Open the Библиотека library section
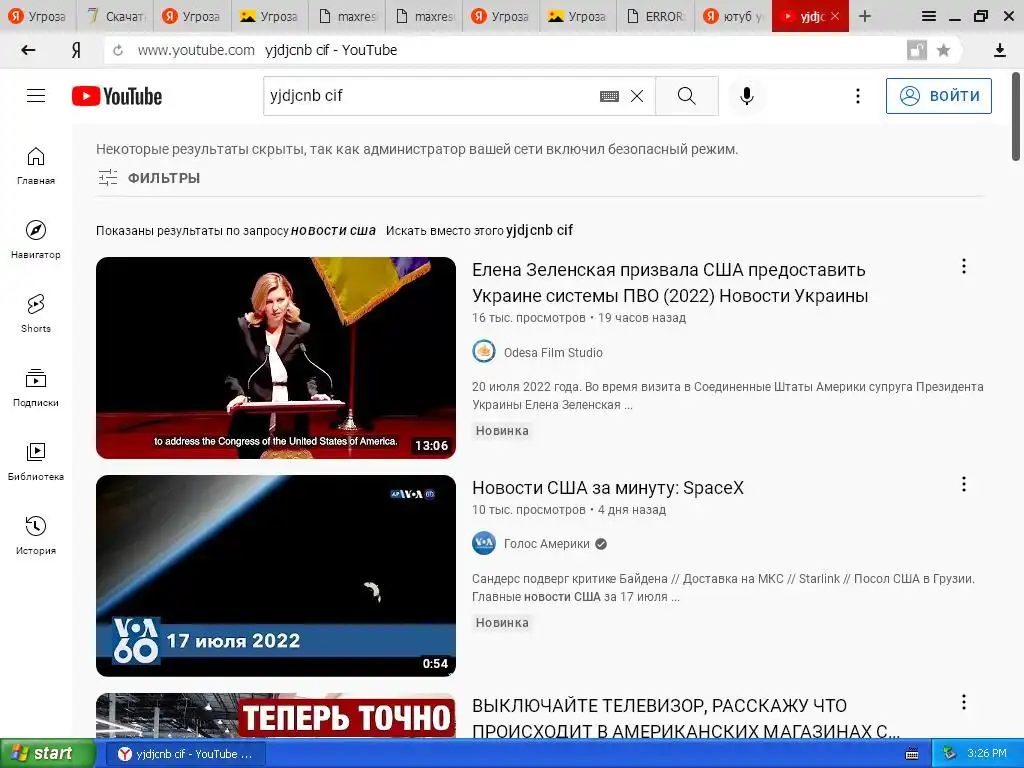Image resolution: width=1024 pixels, height=768 pixels. (x=36, y=462)
